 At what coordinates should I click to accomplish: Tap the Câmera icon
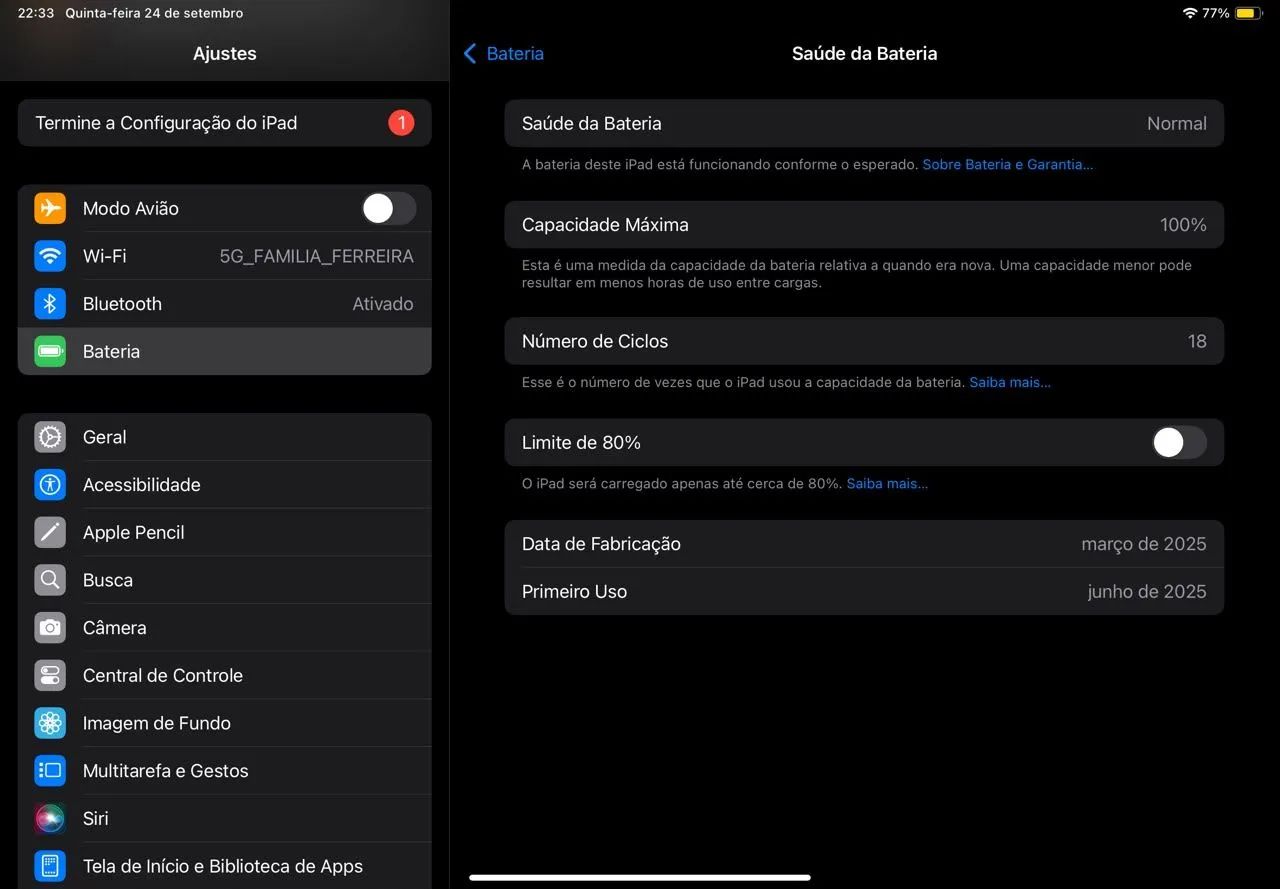[x=50, y=628]
